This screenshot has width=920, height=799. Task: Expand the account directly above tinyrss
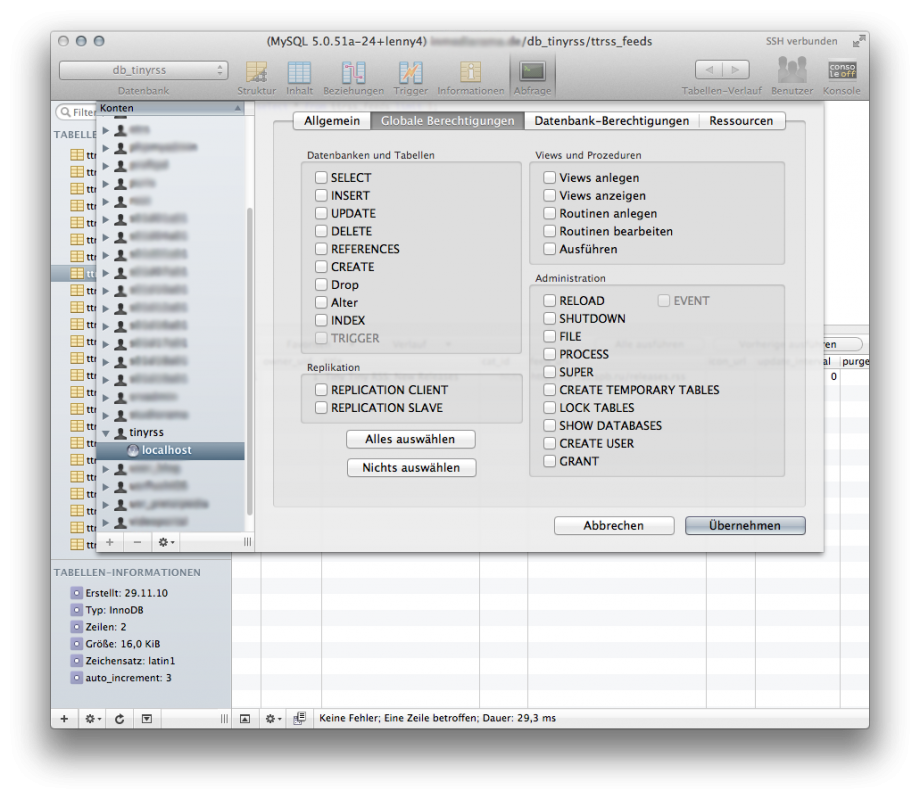[x=106, y=415]
